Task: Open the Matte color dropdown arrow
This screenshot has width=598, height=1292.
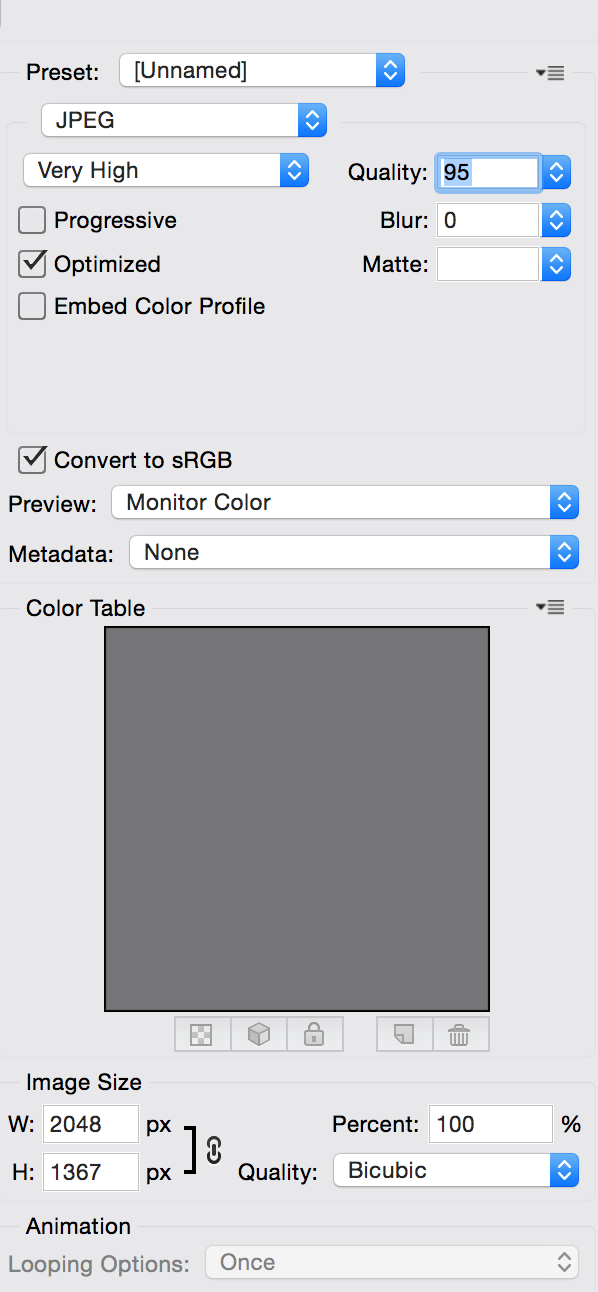Action: click(x=556, y=264)
